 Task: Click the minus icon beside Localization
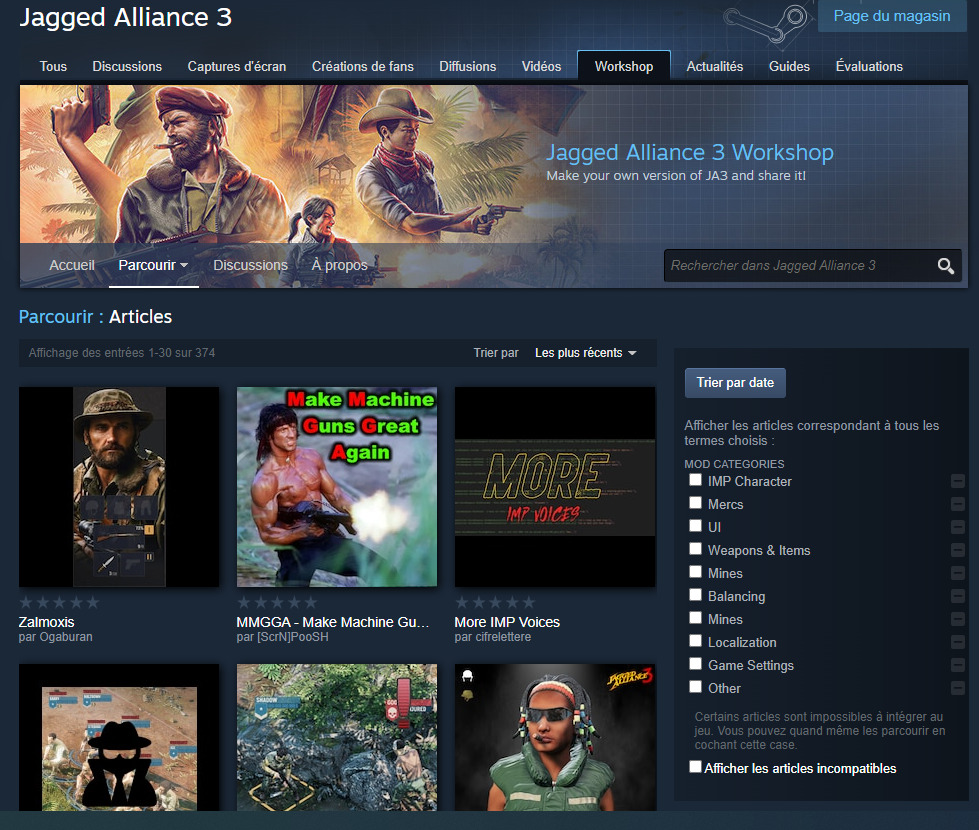[x=957, y=642]
